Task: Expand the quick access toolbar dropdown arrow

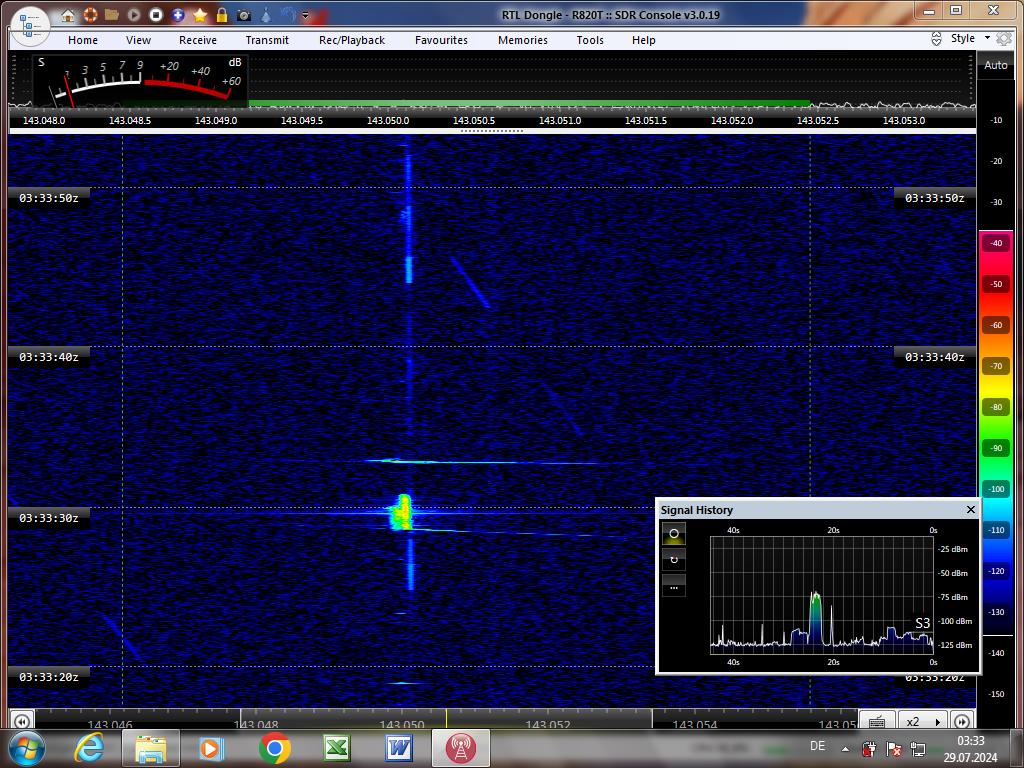Action: pyautogui.click(x=305, y=15)
